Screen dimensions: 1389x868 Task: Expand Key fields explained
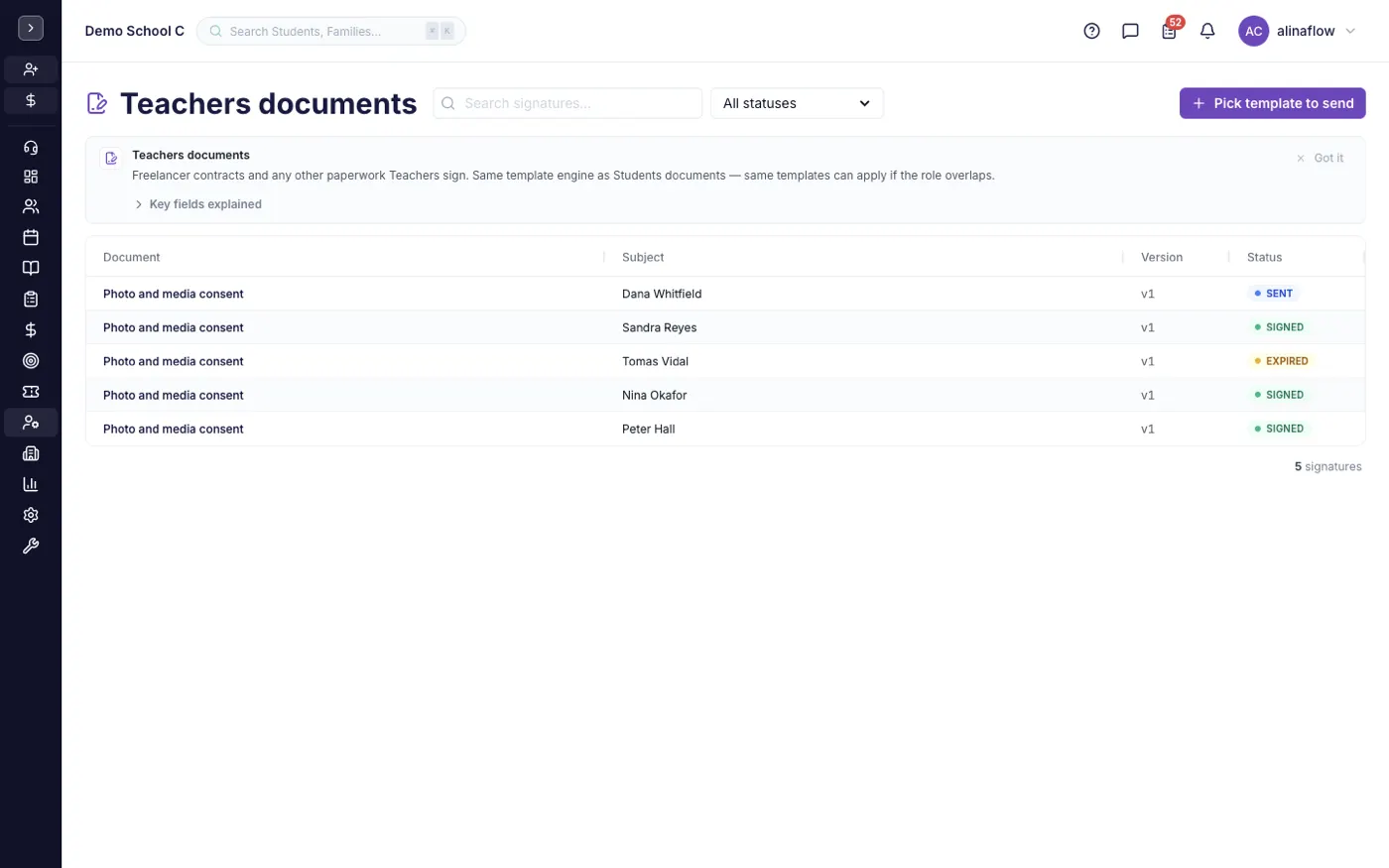(x=197, y=204)
